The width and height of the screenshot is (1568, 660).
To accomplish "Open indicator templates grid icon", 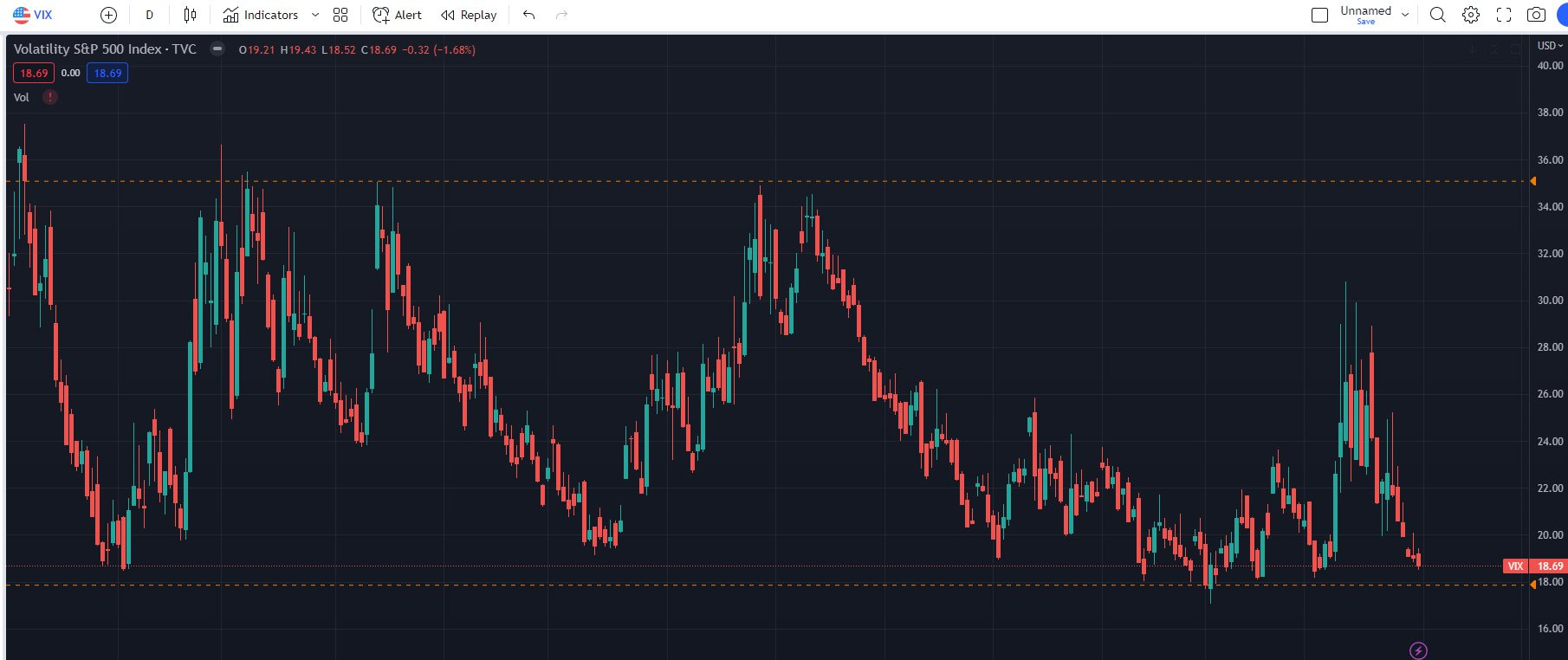I will tap(340, 15).
